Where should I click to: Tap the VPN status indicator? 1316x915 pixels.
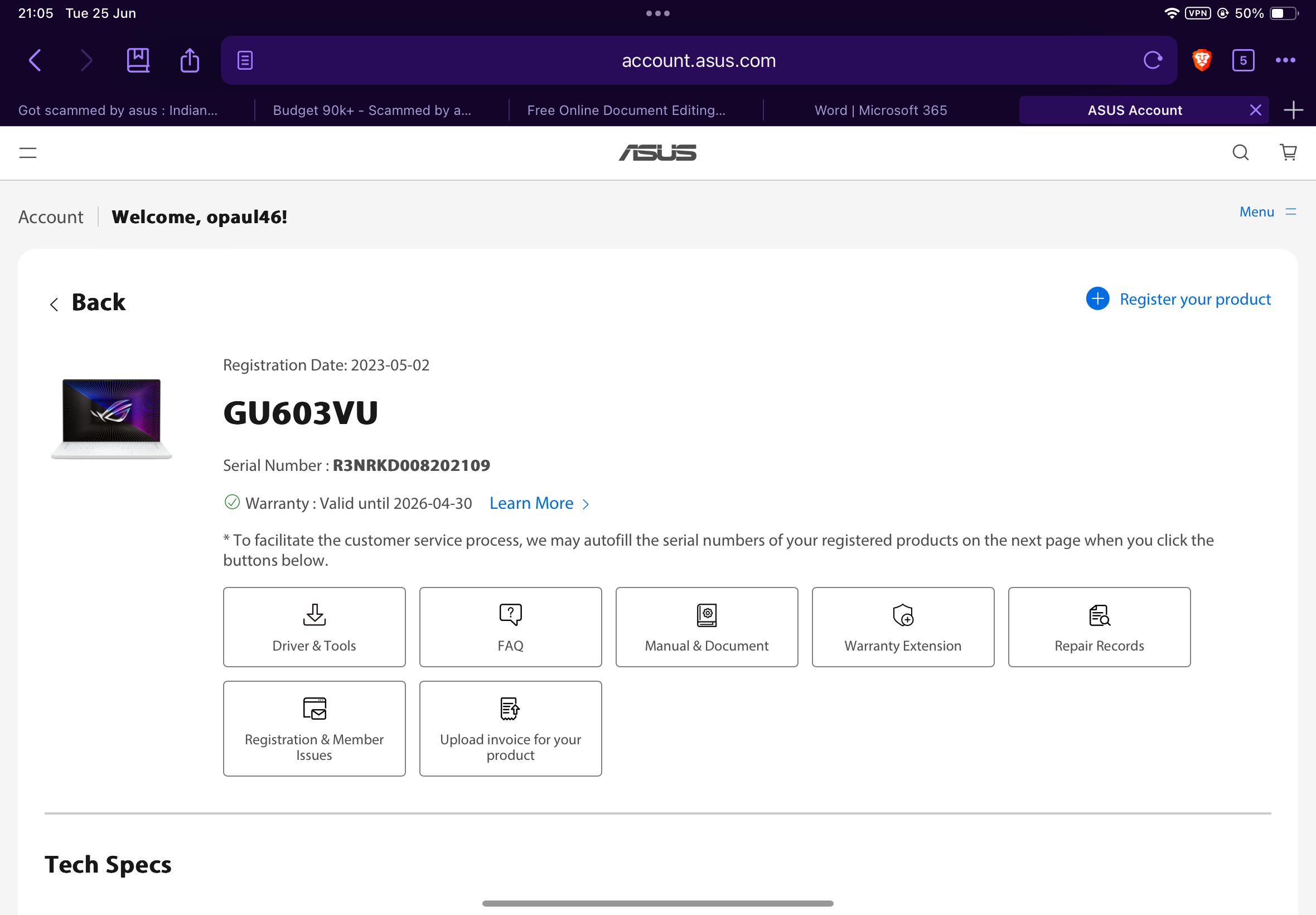[1197, 13]
